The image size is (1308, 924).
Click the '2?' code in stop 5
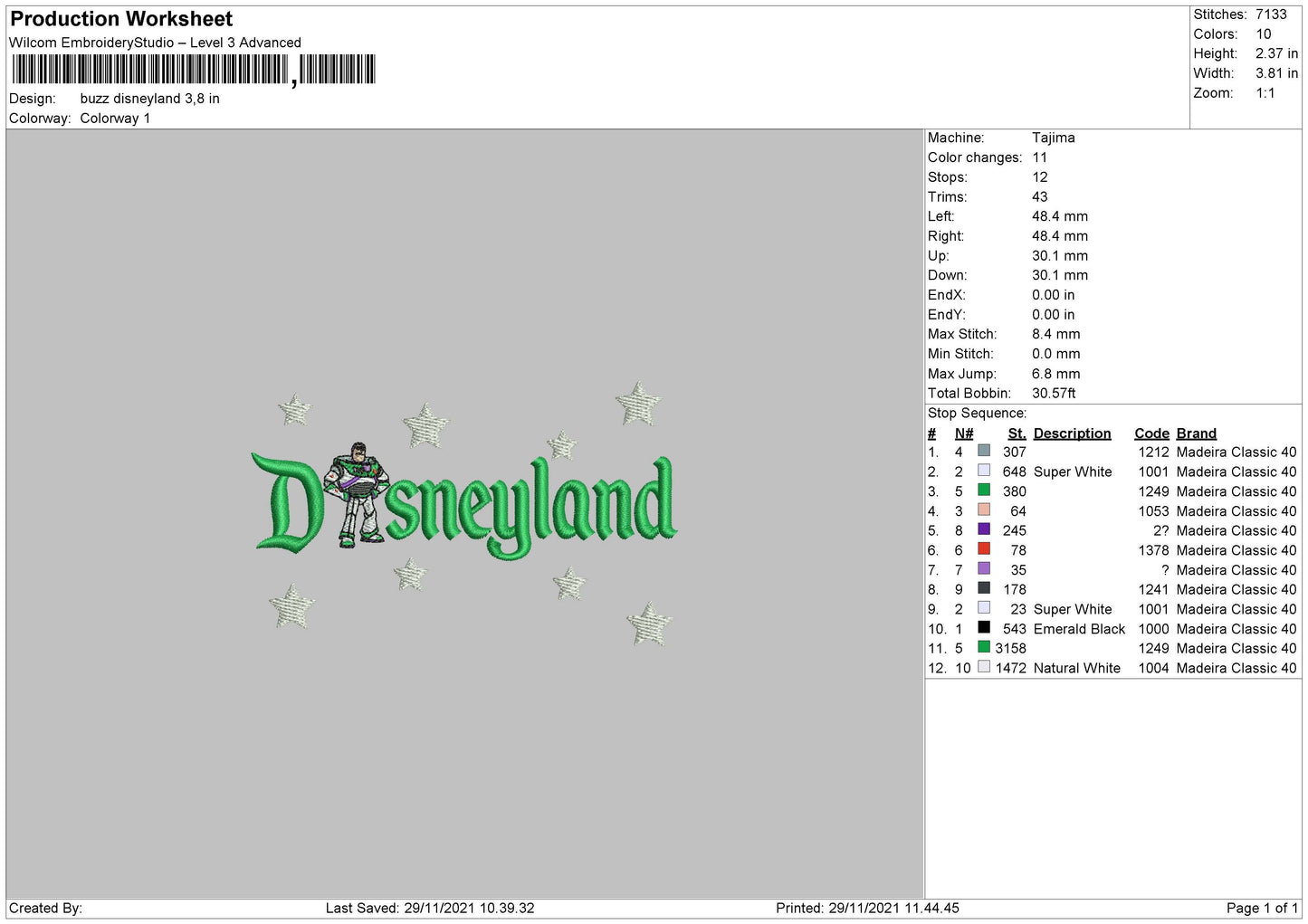(x=1161, y=531)
